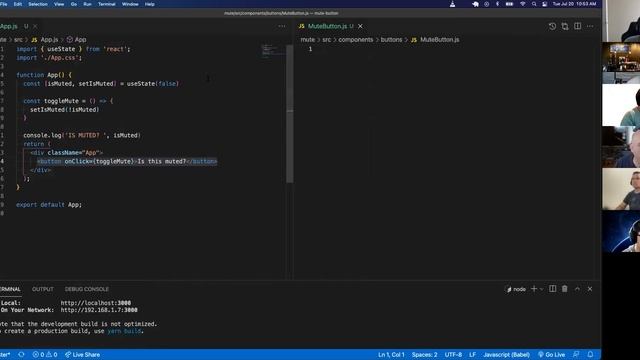Close the App.js tab
The width and height of the screenshot is (640, 360).
click(x=35, y=26)
